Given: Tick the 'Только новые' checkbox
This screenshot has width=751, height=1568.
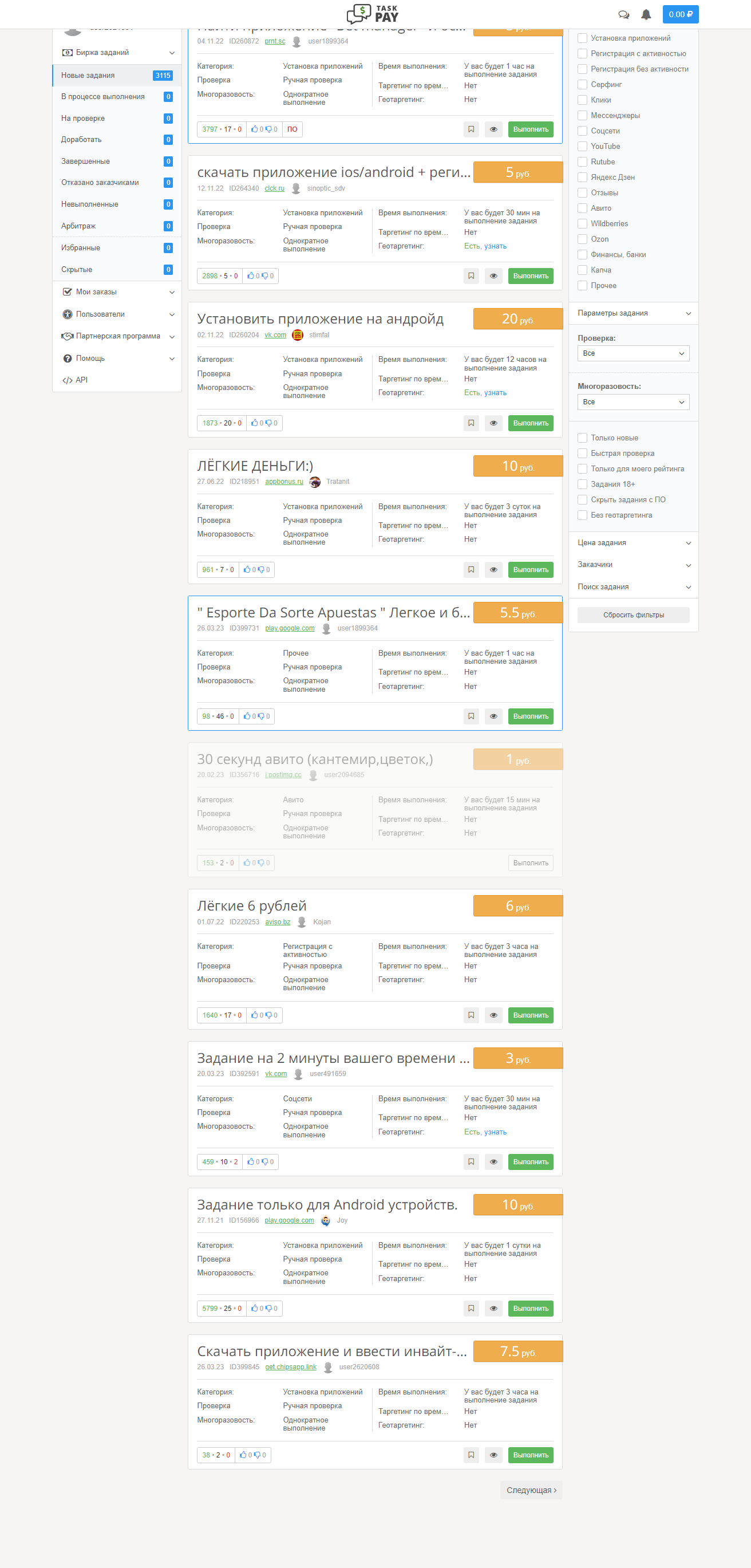Looking at the screenshot, I should pyautogui.click(x=582, y=438).
